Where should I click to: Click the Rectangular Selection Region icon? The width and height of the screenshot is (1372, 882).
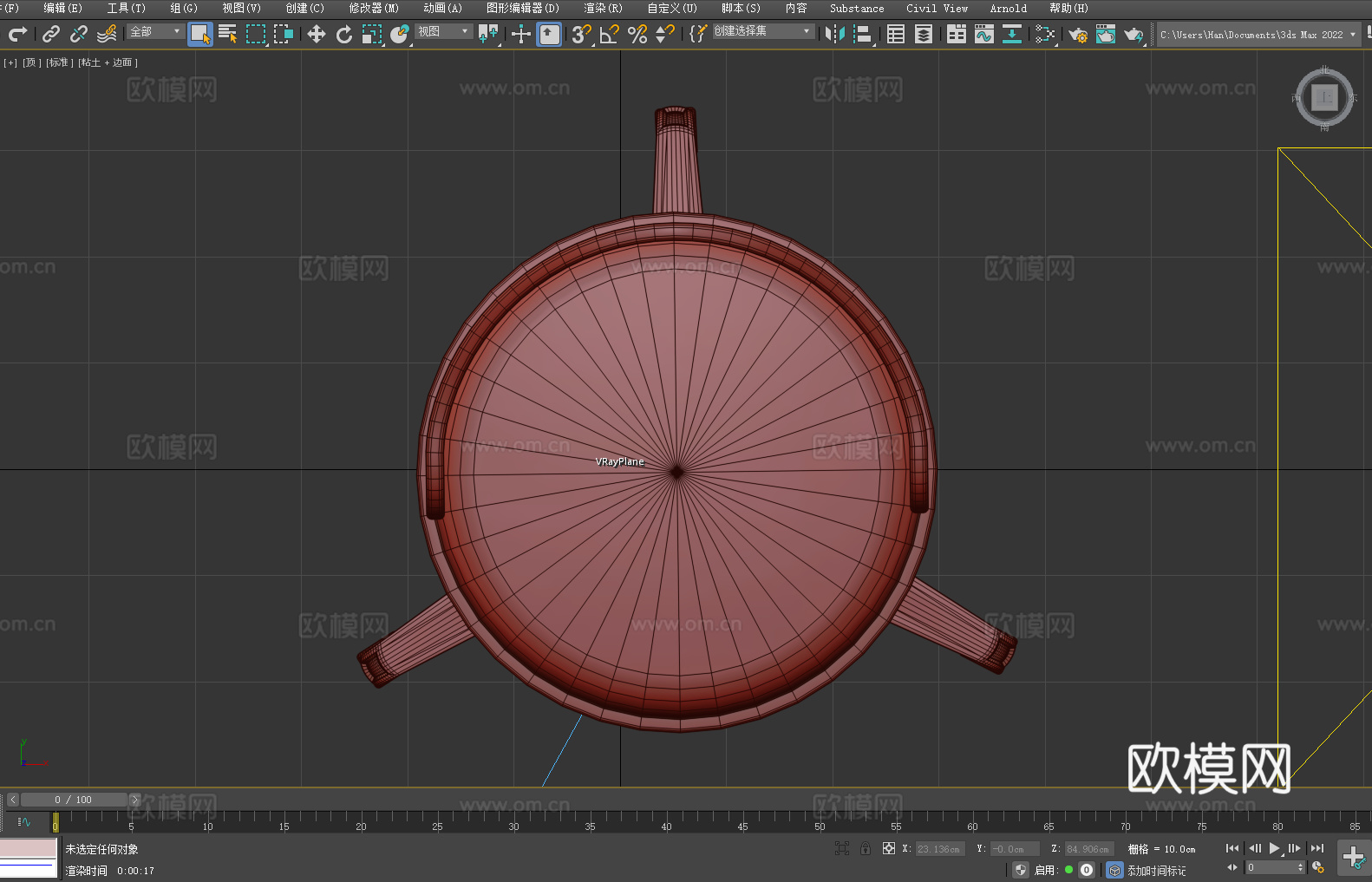point(256,34)
